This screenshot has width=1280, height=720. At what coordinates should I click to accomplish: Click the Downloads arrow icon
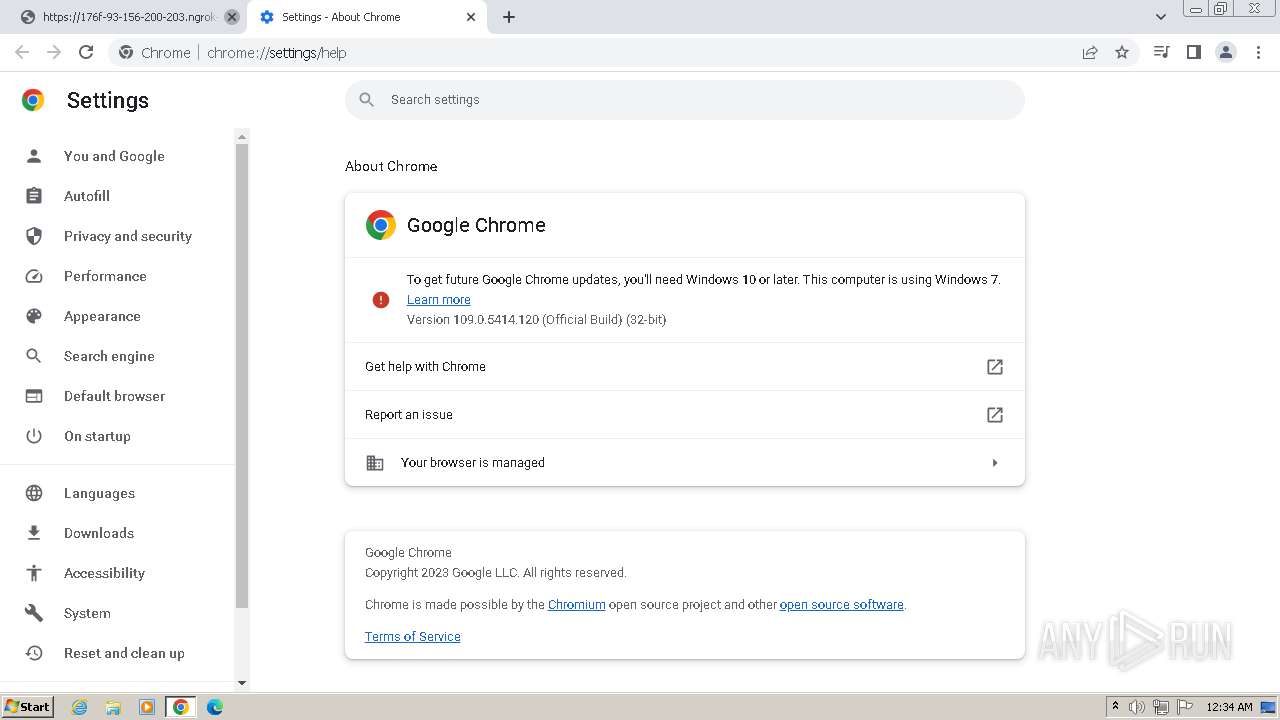(x=34, y=533)
